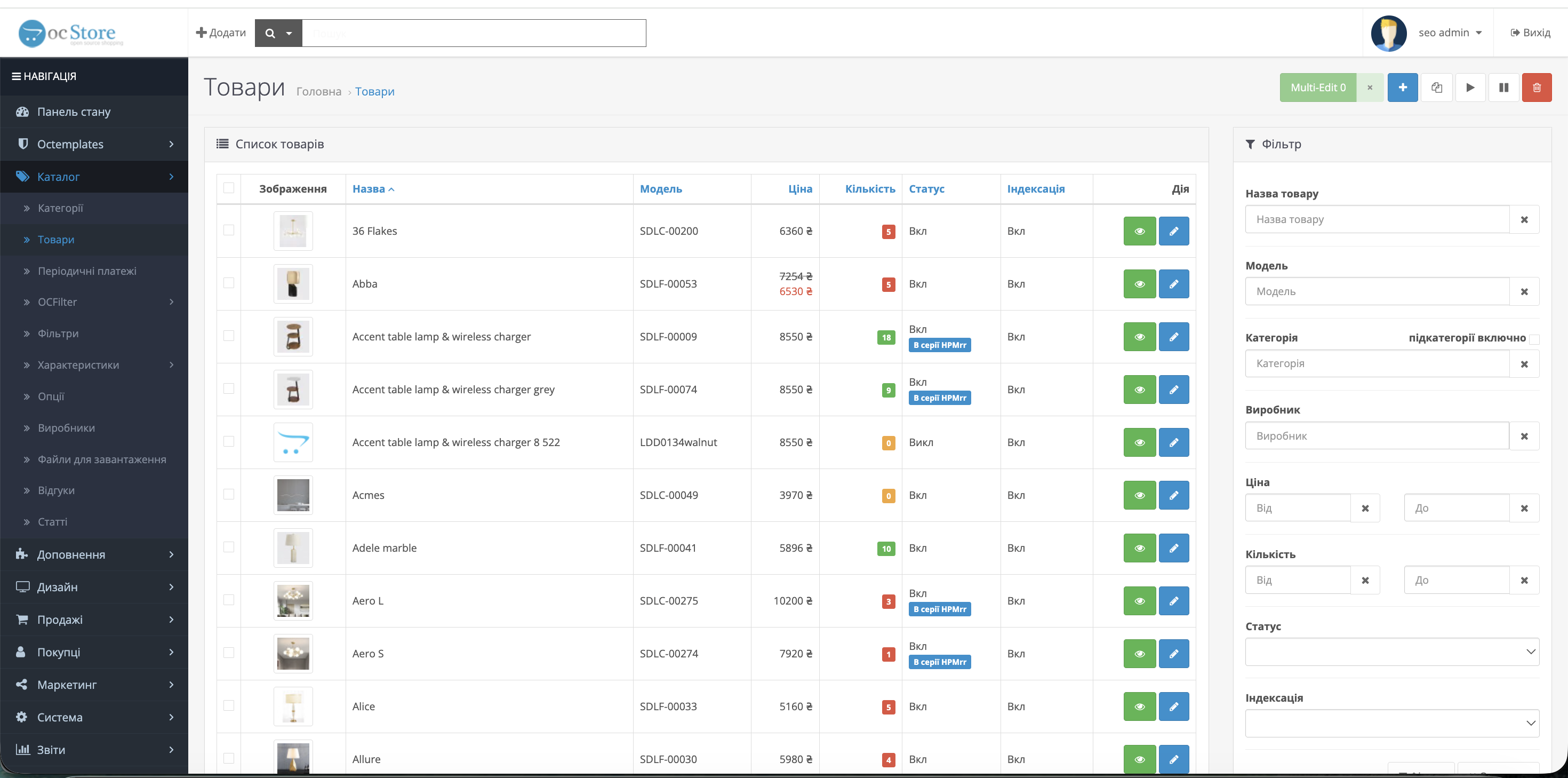Expand the Доповнення menu
1568x778 pixels.
[94, 554]
